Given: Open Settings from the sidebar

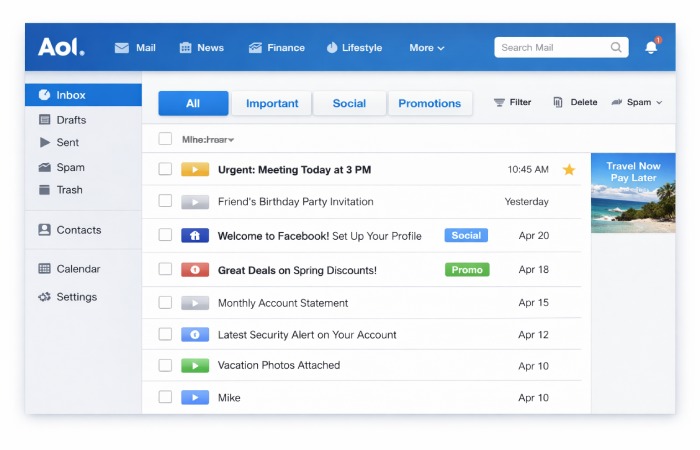Looking at the screenshot, I should point(76,297).
